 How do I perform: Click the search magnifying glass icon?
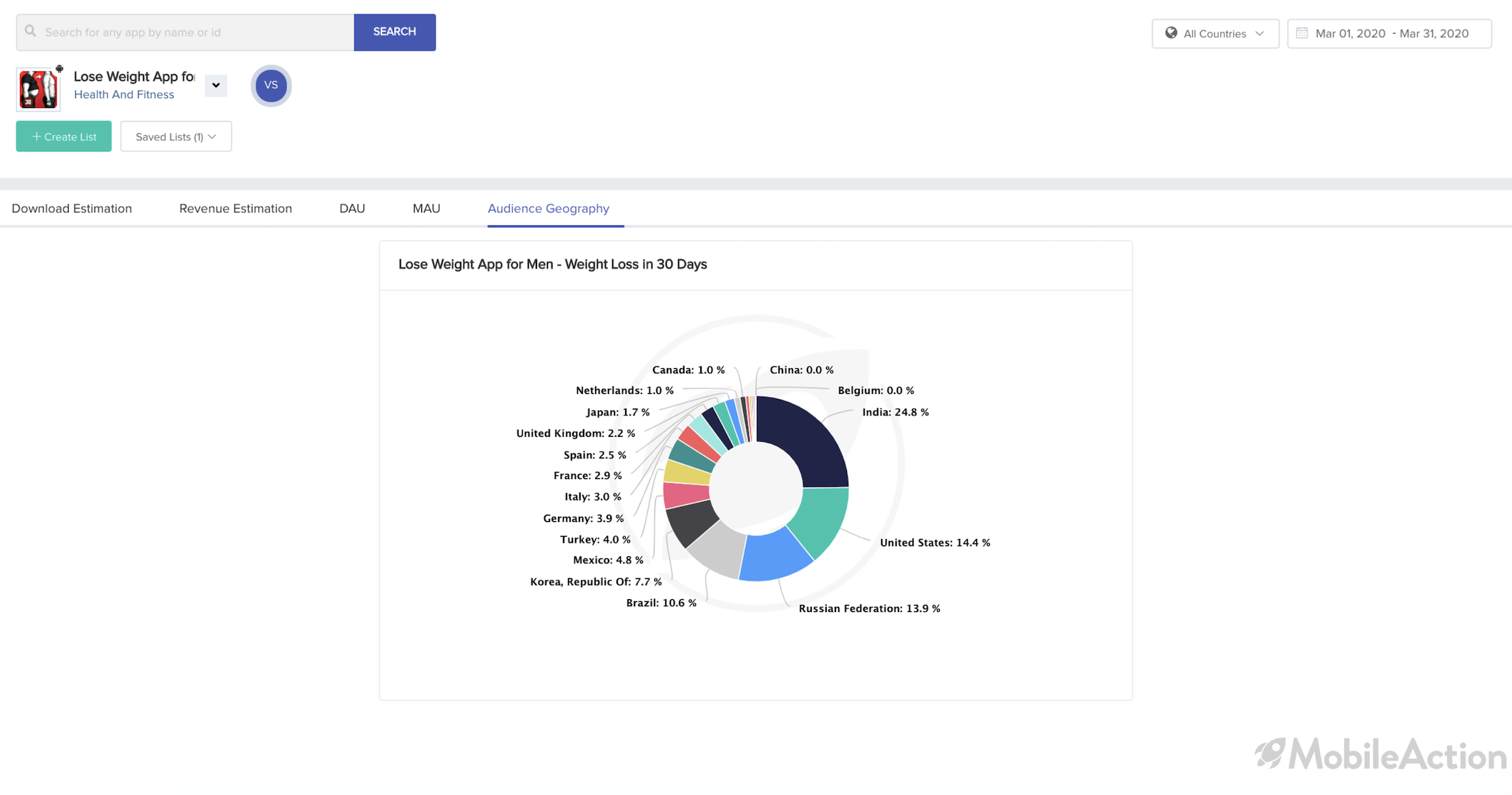click(31, 32)
